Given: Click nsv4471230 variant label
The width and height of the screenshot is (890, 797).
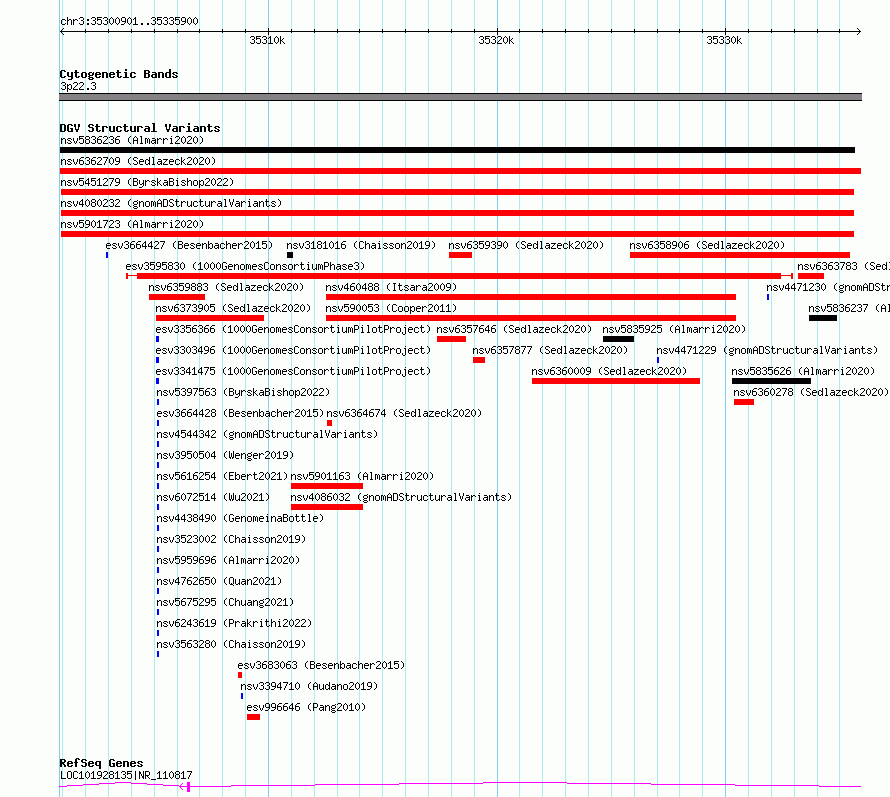Looking at the screenshot, I should (x=828, y=287).
